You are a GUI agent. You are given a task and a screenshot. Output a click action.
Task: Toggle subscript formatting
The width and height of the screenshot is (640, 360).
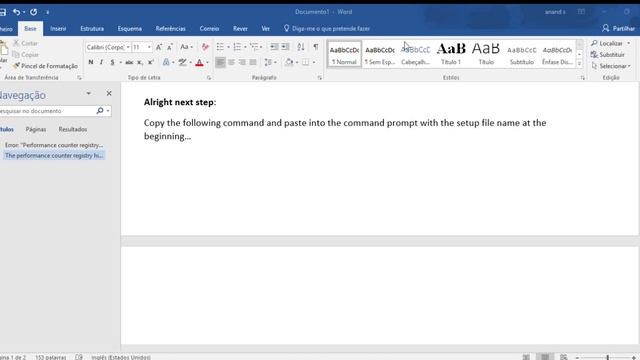coord(140,62)
